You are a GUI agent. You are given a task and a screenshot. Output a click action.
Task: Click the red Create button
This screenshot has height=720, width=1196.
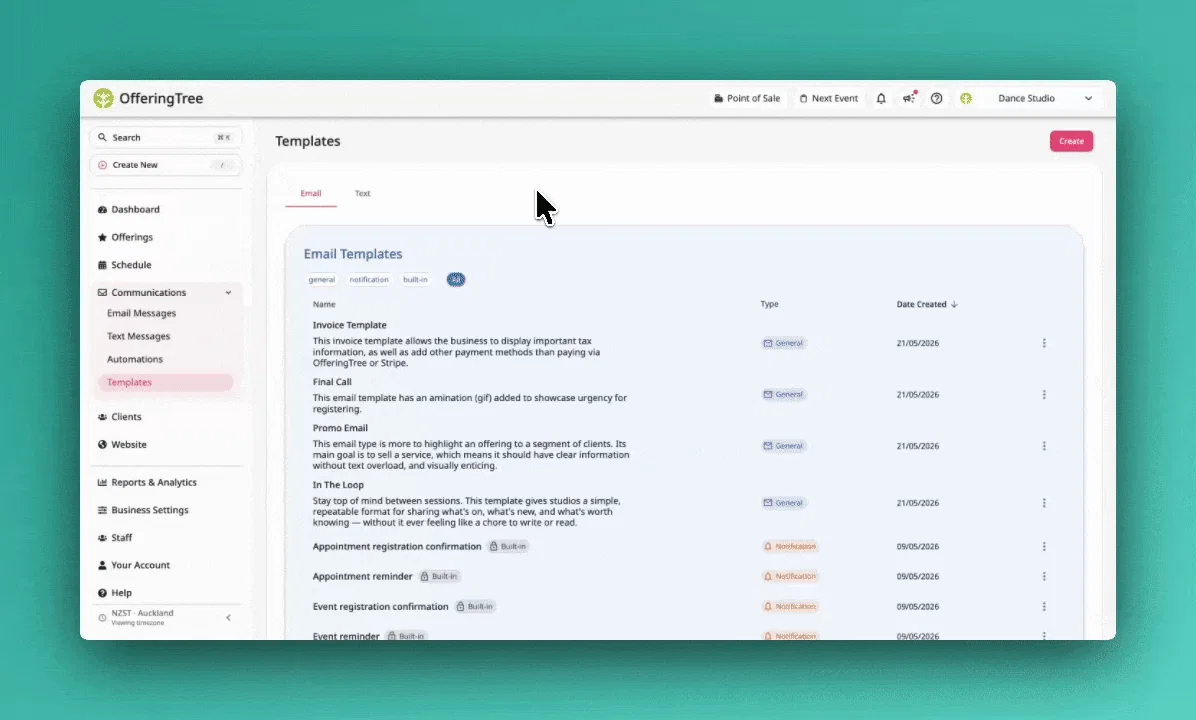[1071, 141]
